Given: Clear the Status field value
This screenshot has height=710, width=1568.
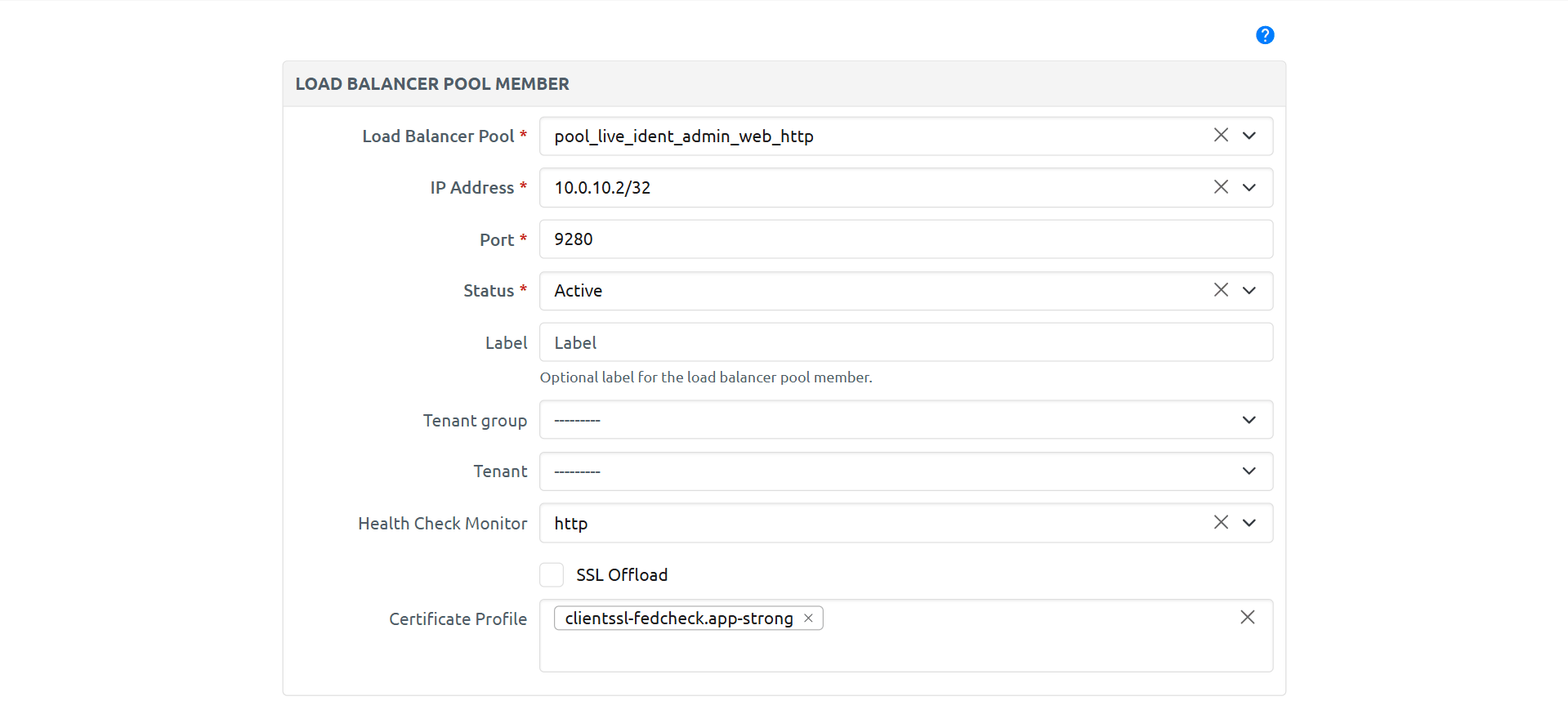Looking at the screenshot, I should tap(1221, 290).
